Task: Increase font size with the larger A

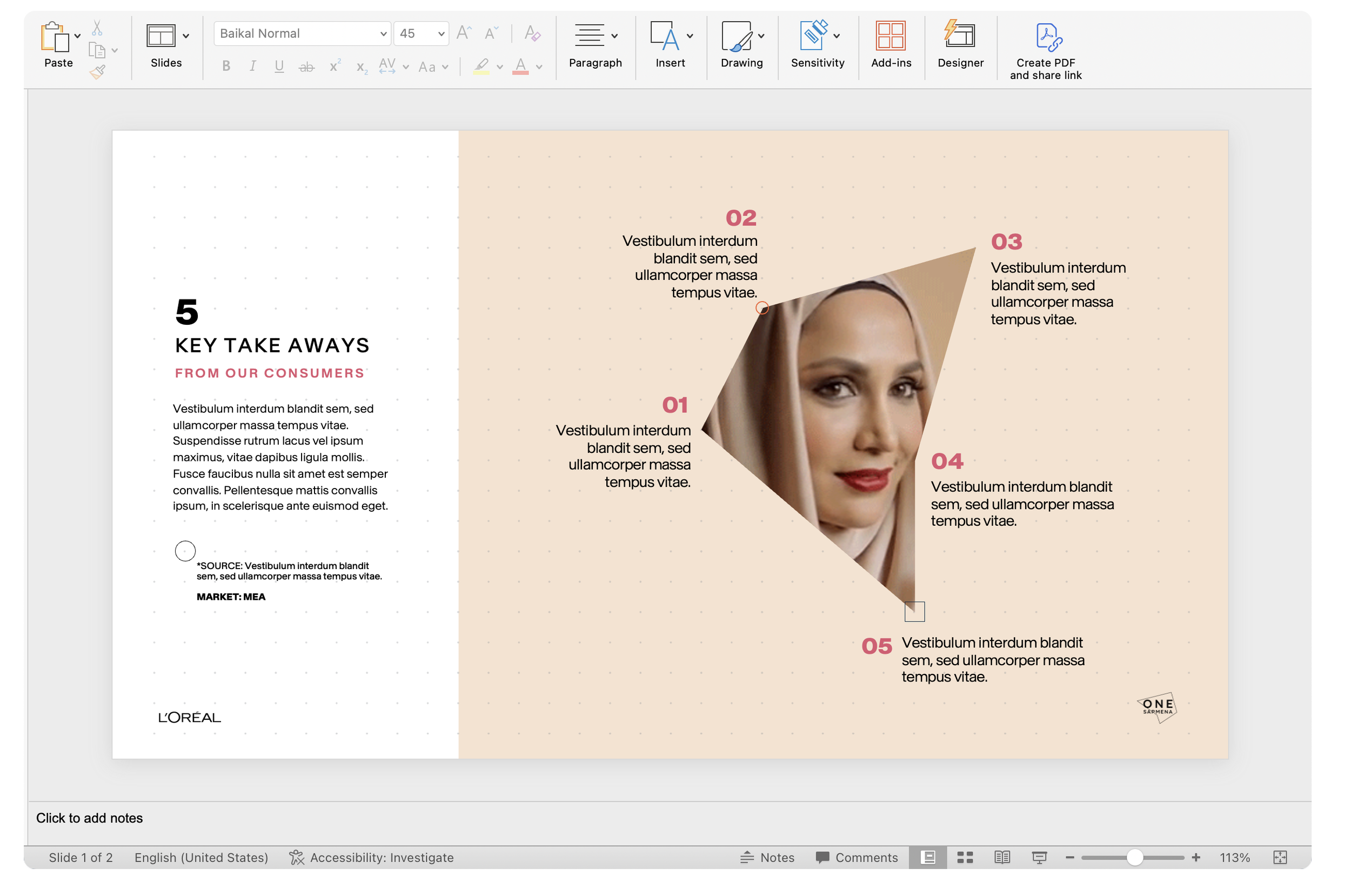Action: tap(463, 33)
